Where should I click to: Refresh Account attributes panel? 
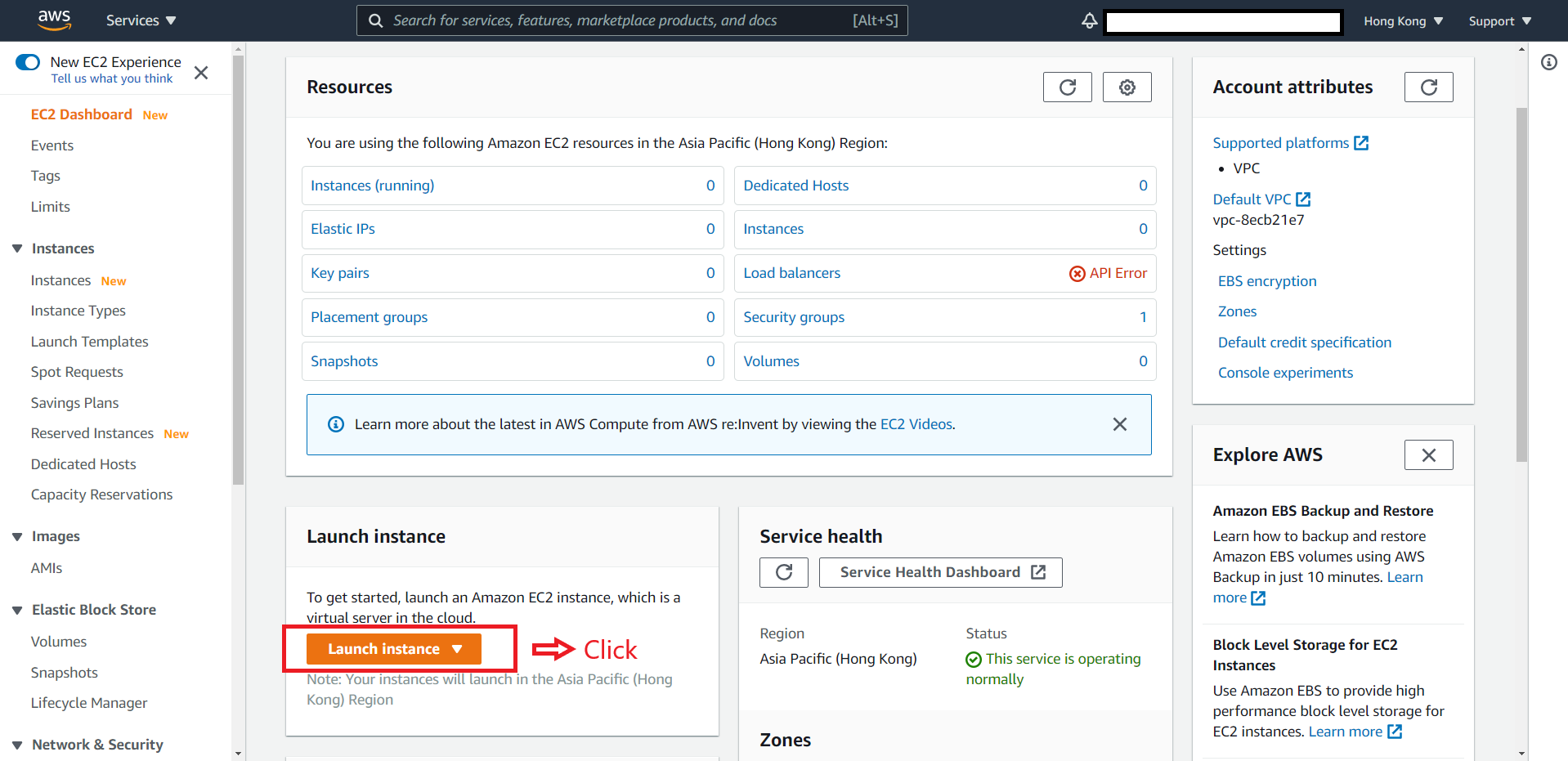tap(1428, 87)
